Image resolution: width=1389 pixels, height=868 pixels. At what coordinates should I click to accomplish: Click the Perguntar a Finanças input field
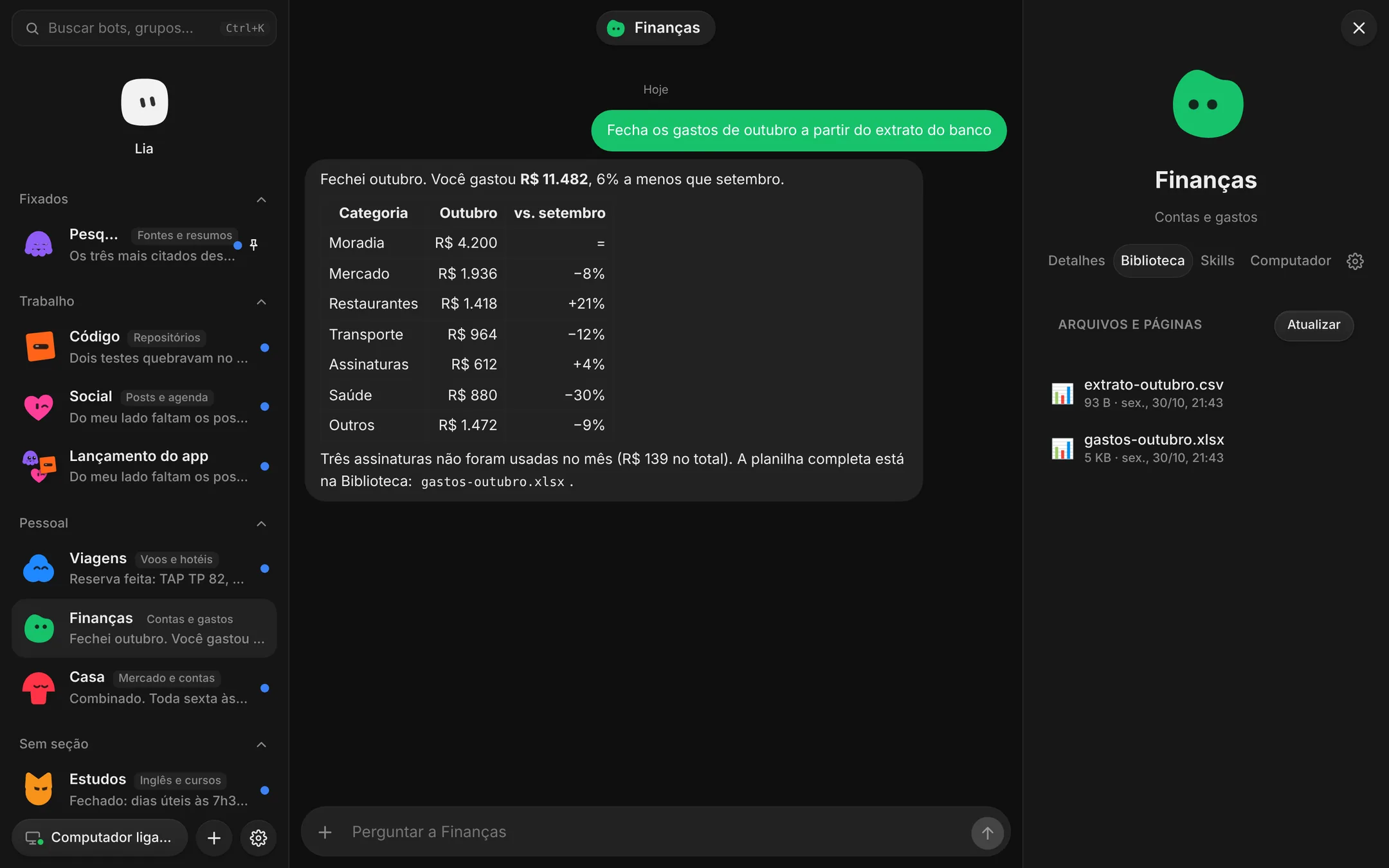[x=655, y=832]
